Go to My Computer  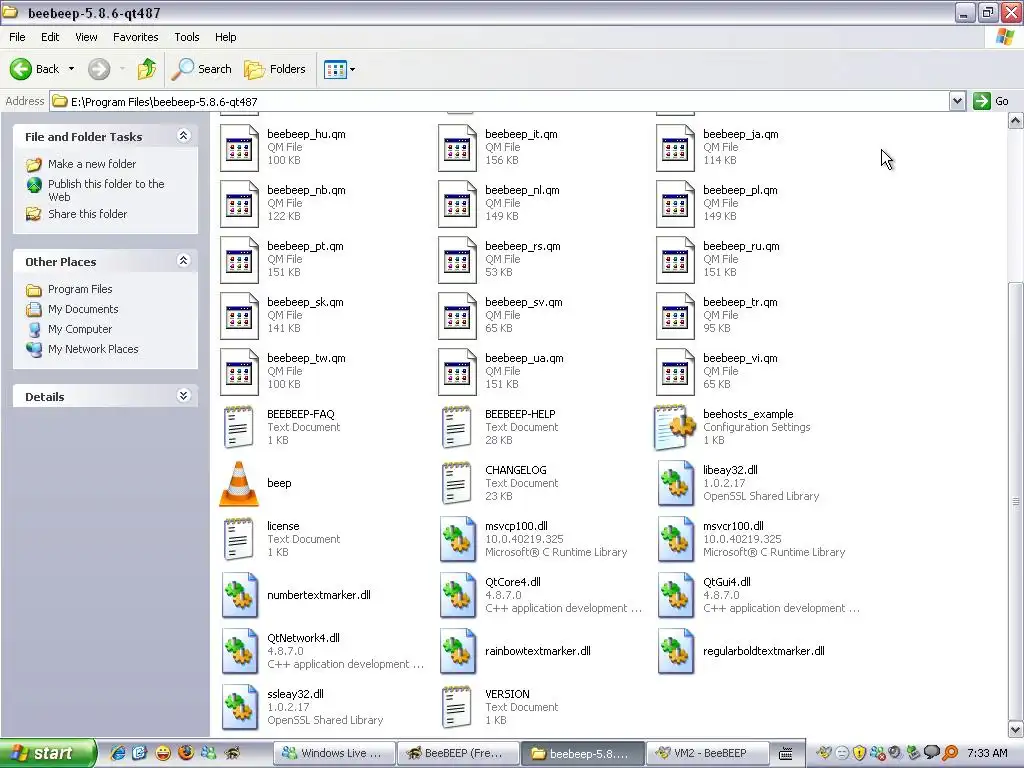(80, 329)
